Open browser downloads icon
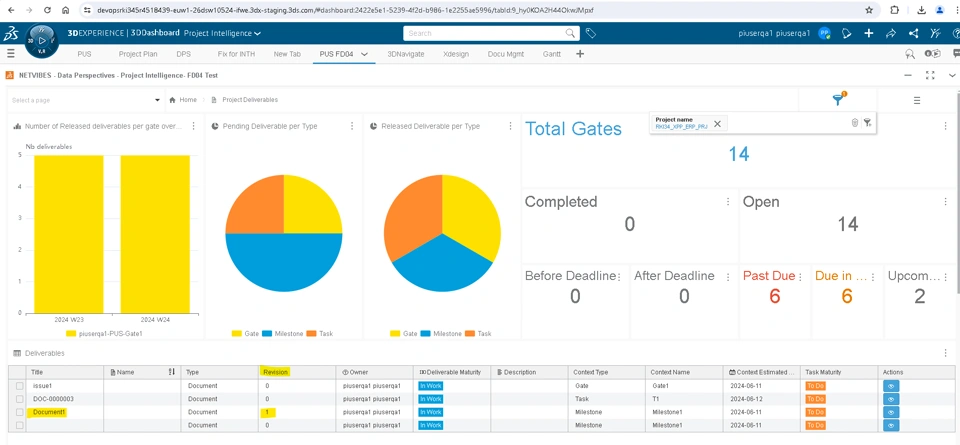 [921, 10]
